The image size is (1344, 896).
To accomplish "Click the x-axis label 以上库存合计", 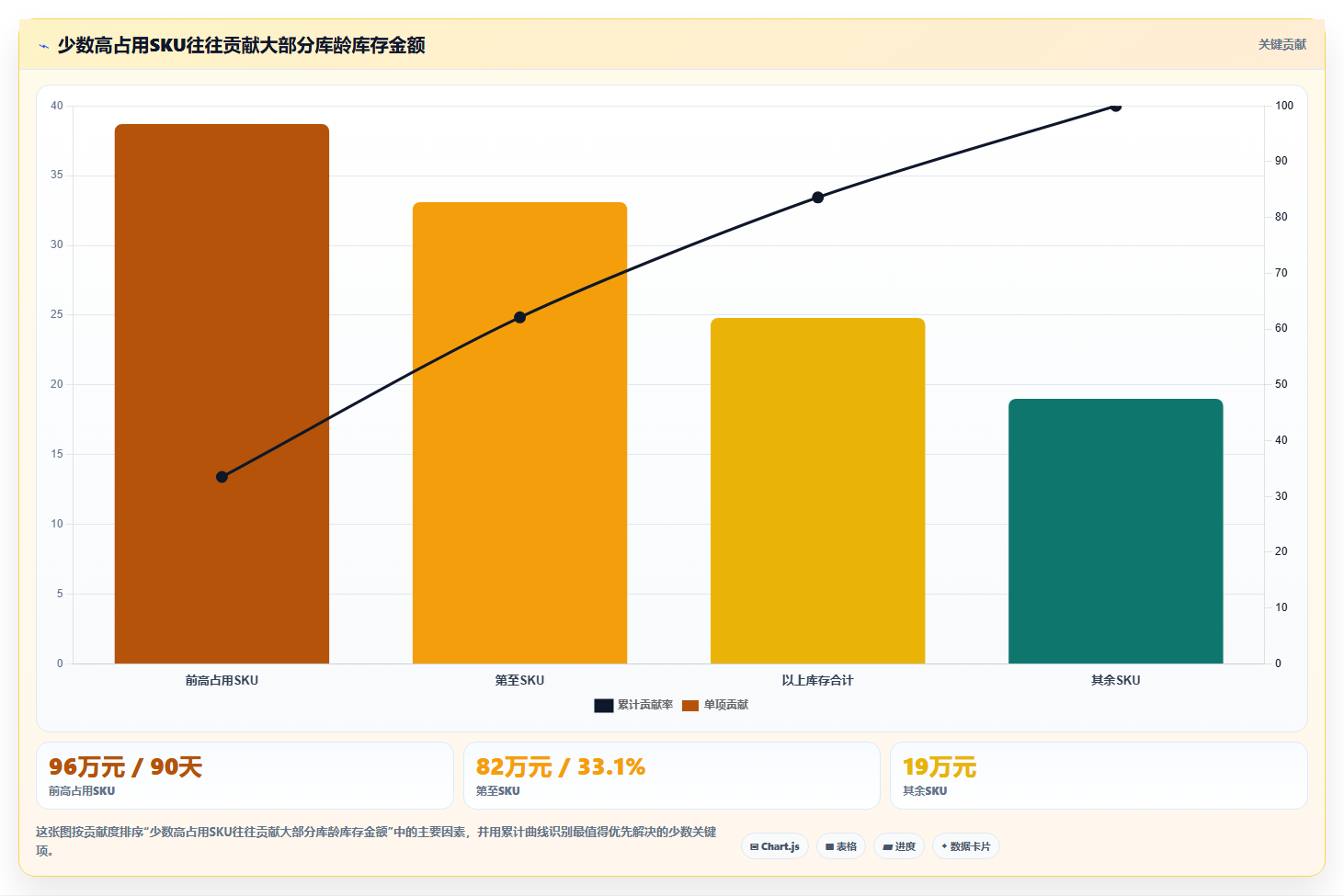I will tap(818, 680).
